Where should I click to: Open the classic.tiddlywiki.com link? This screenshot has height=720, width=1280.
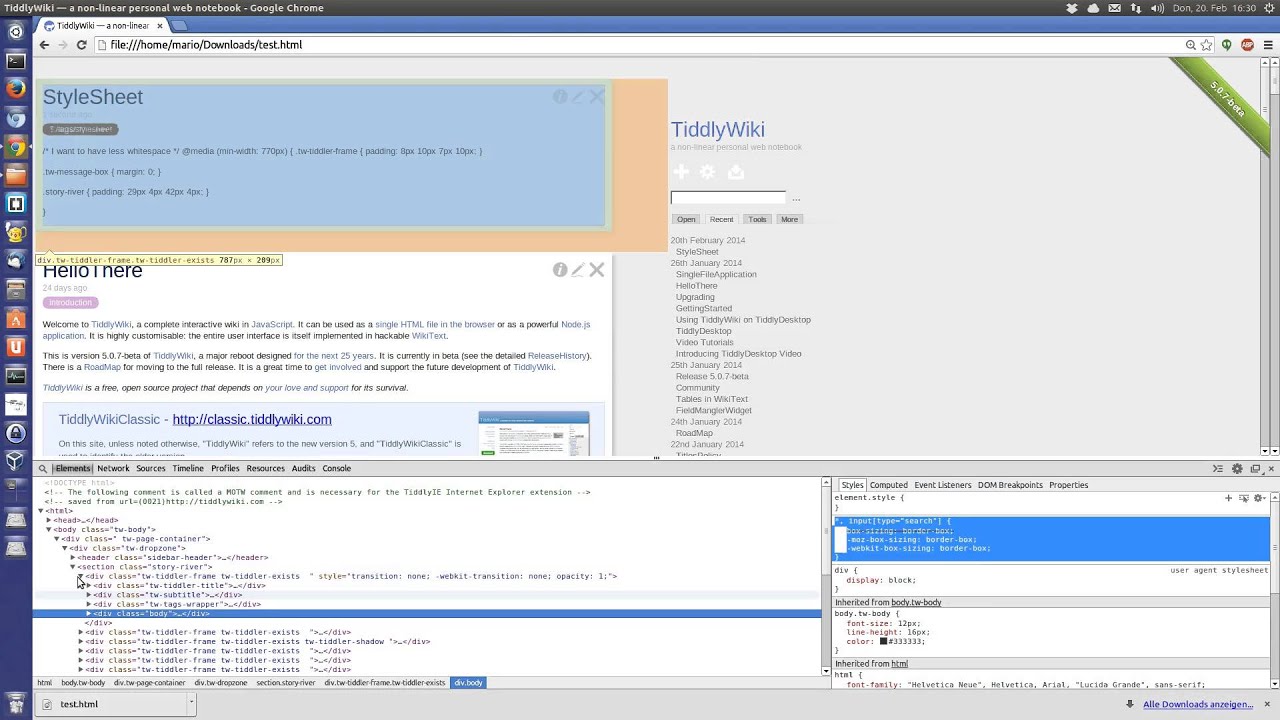tap(252, 419)
